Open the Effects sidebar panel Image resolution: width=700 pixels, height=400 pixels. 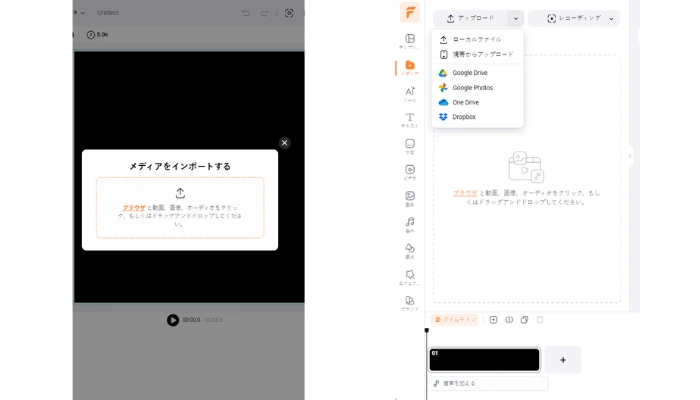[x=409, y=277]
